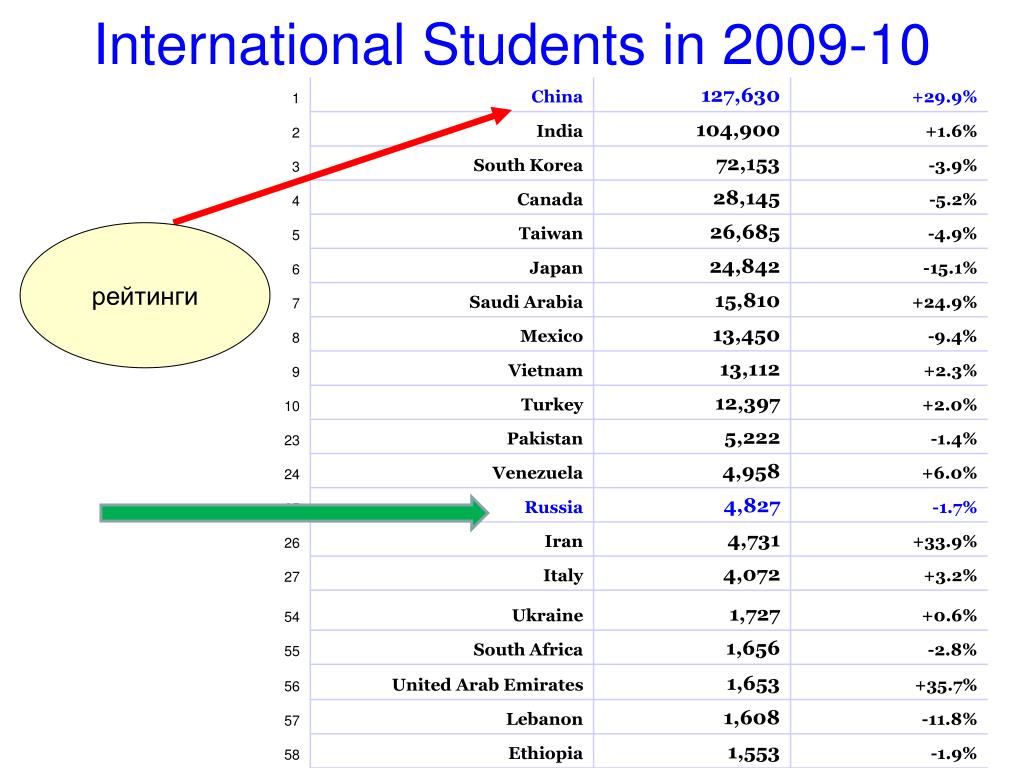Select the 'Taiwan' country cell
This screenshot has width=1024, height=768.
point(551,233)
